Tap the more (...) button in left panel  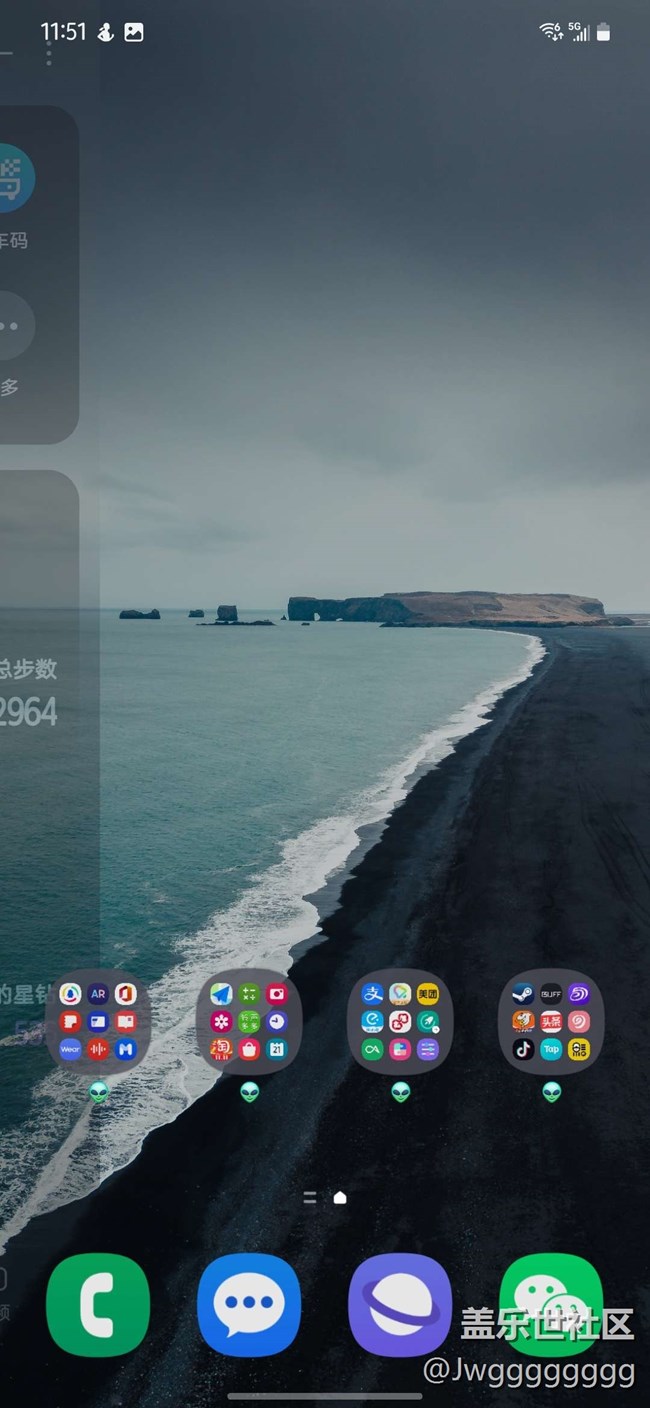[12, 326]
